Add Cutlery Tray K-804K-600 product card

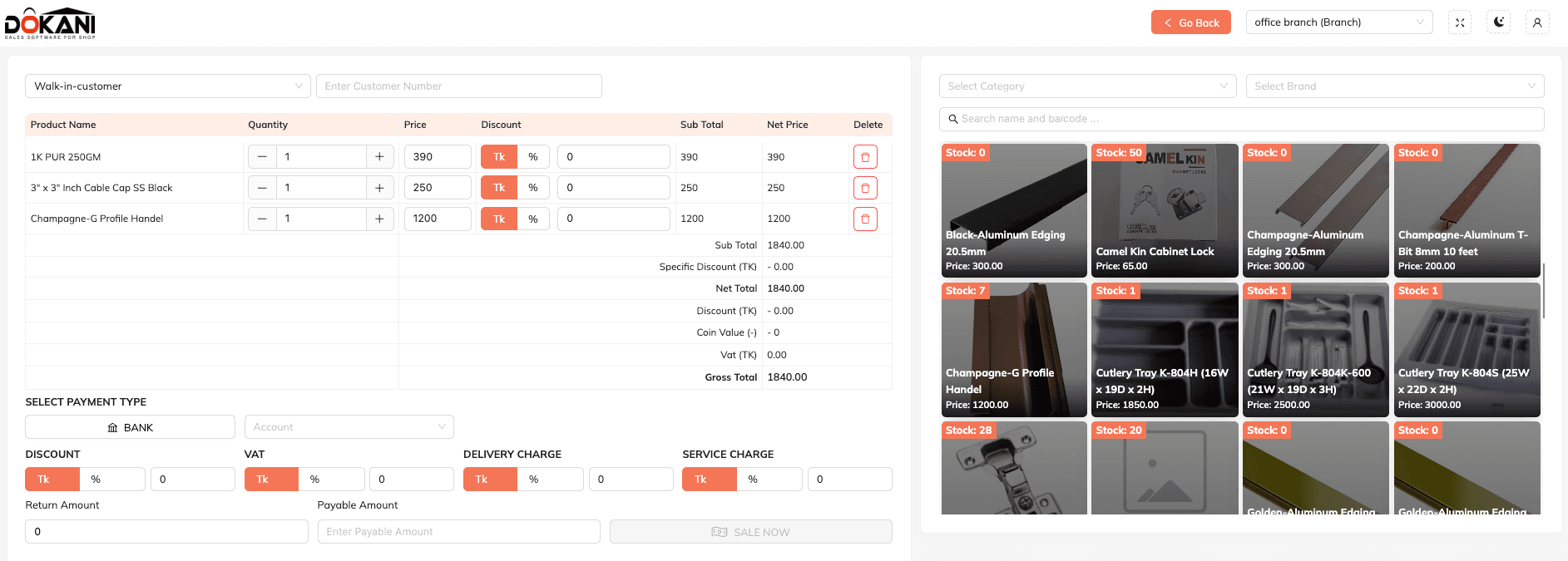[x=1316, y=350]
